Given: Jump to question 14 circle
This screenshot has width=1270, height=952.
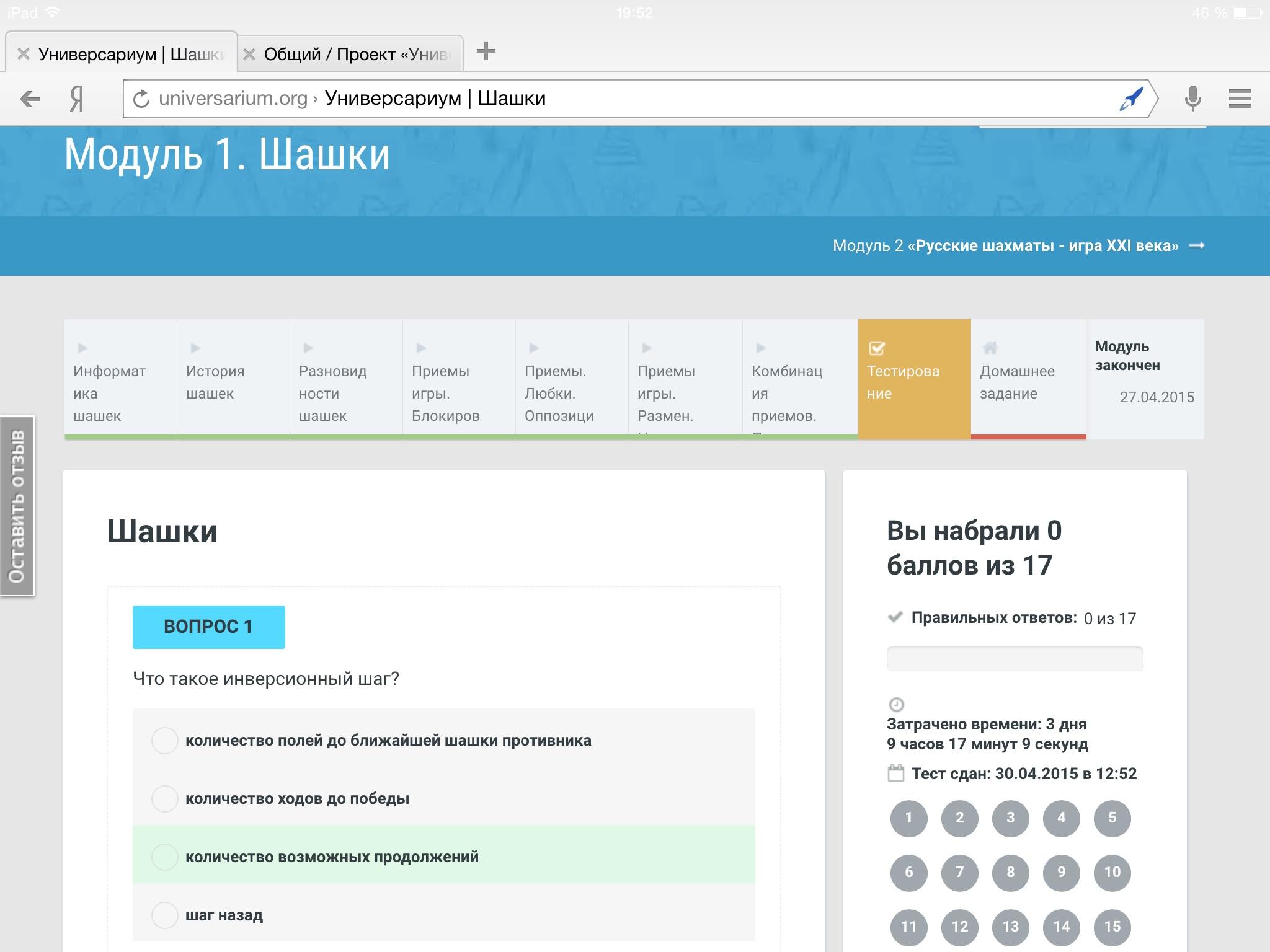Looking at the screenshot, I should [x=1062, y=927].
